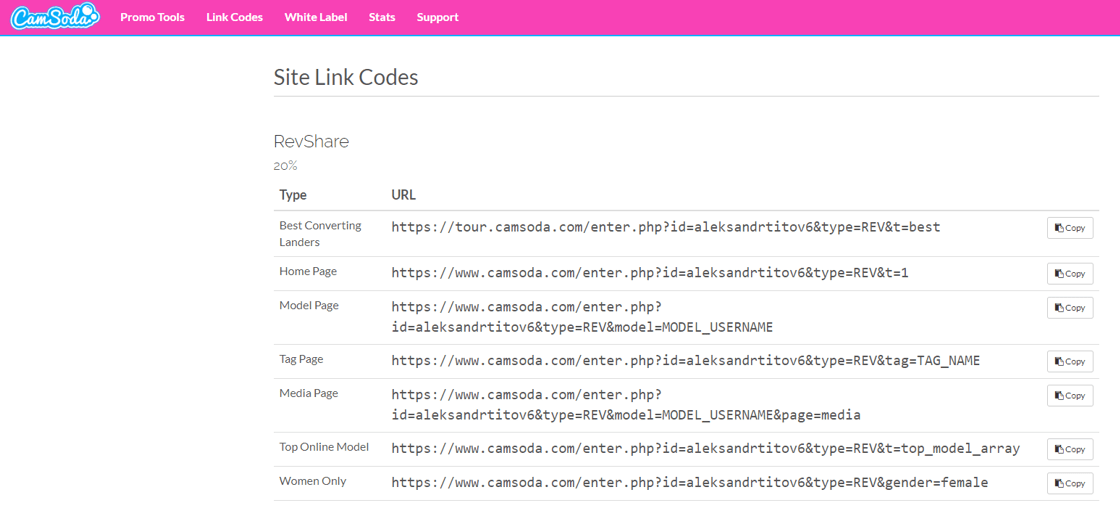Select the URL ending page=media
This screenshot has height=506, width=1120.
pyautogui.click(x=626, y=405)
